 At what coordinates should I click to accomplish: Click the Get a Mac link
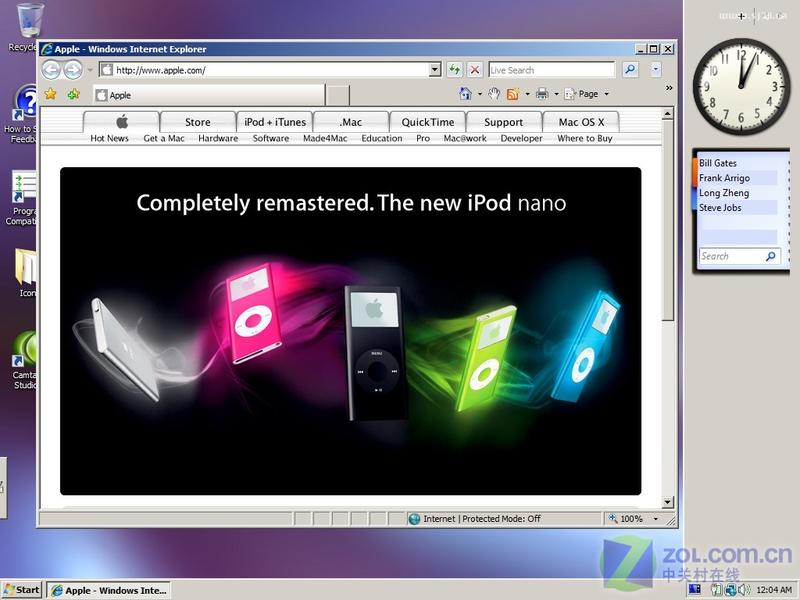coord(164,138)
